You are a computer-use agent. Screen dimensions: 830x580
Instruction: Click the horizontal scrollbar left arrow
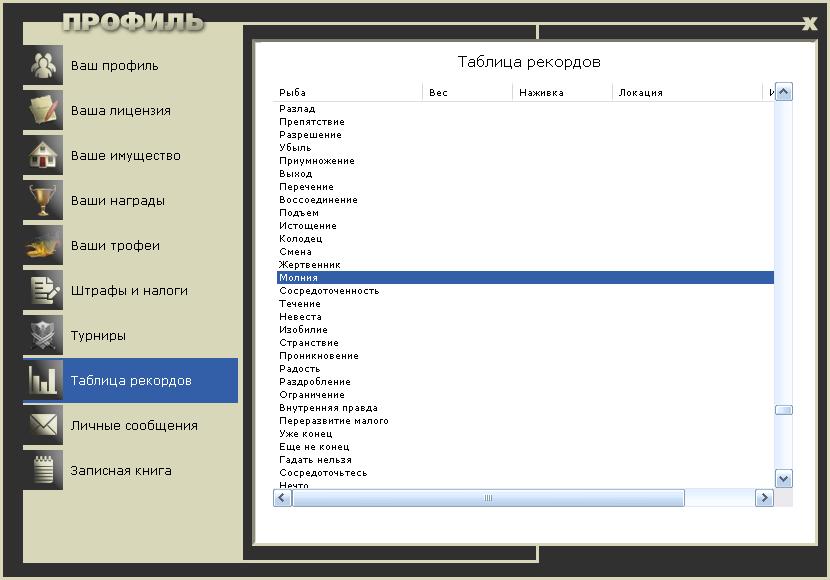[x=282, y=497]
